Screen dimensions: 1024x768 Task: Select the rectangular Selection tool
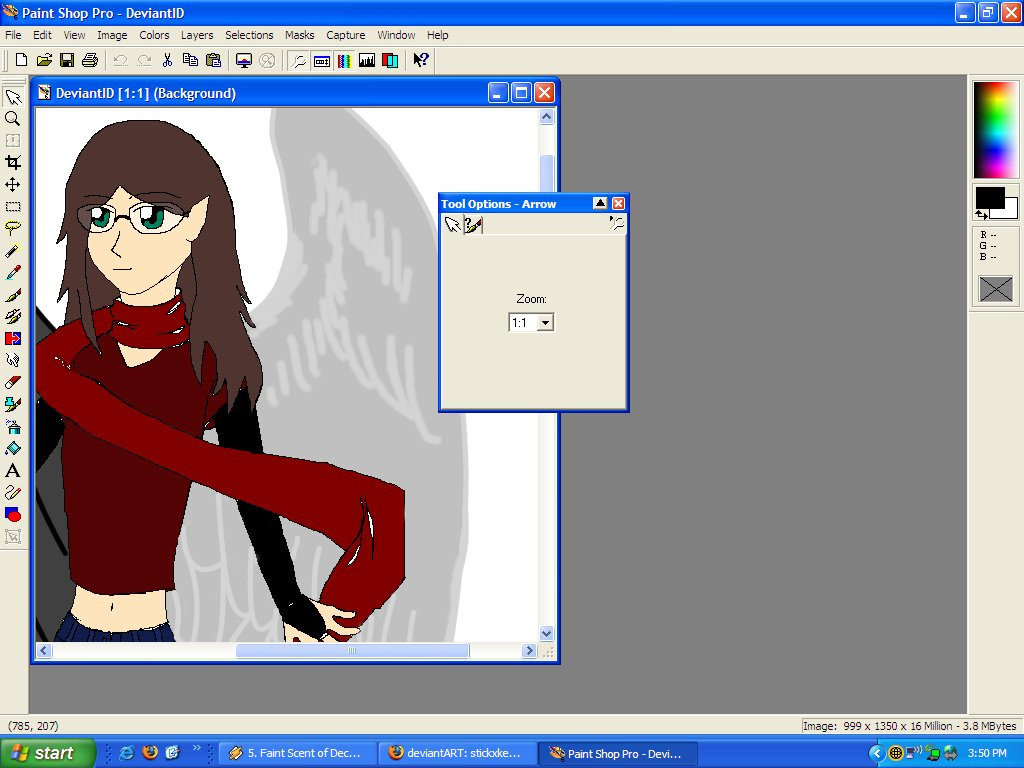coord(13,207)
